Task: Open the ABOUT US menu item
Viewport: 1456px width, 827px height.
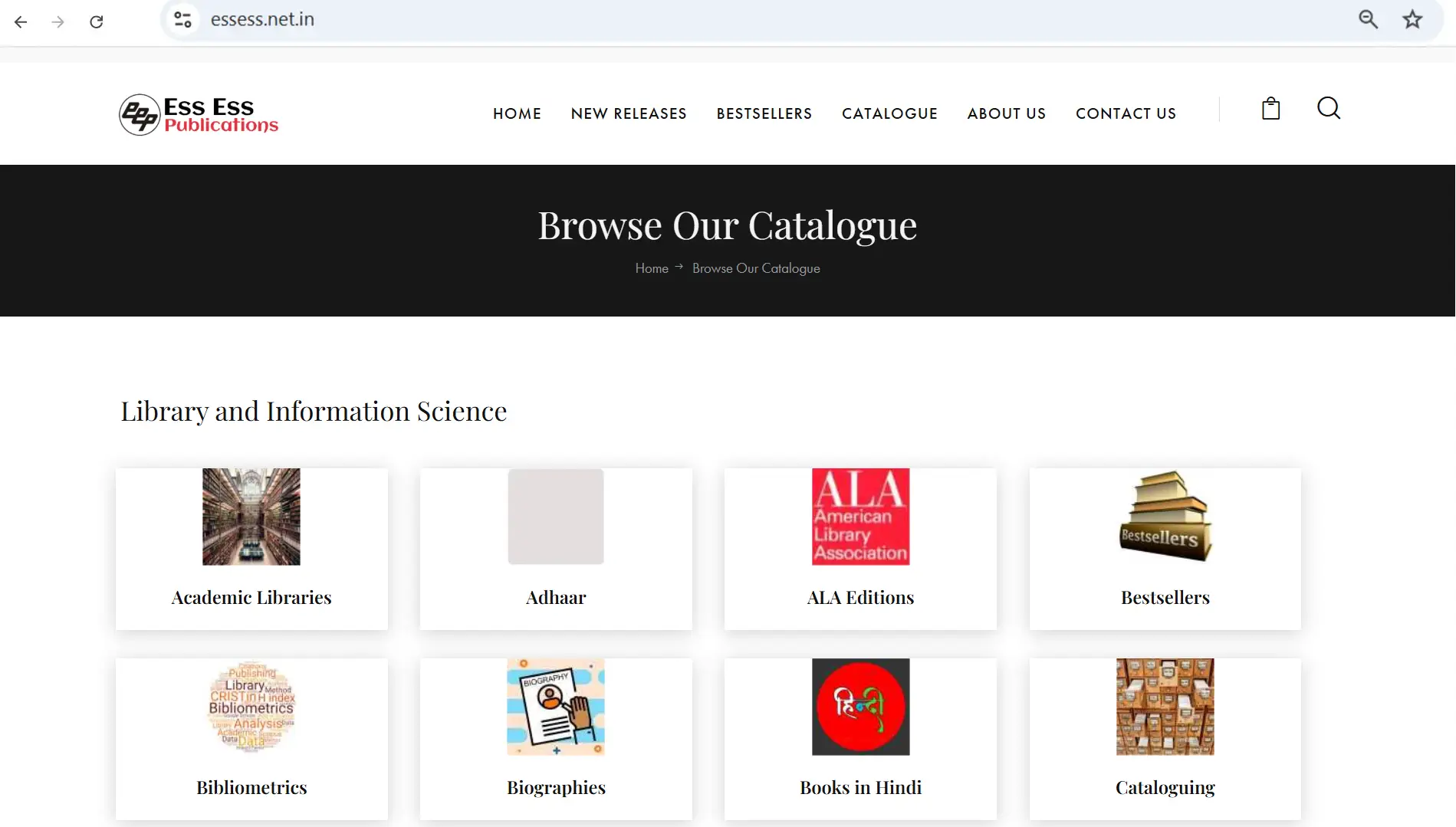Action: tap(1007, 113)
